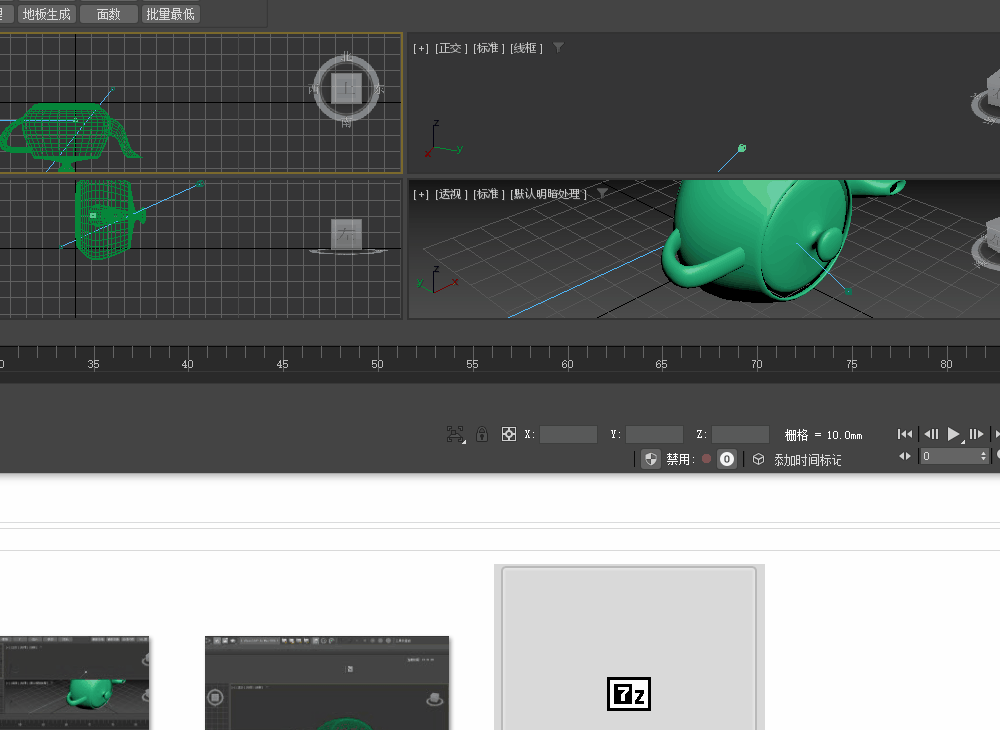Open the [透视] view type menu
Image resolution: width=1000 pixels, height=730 pixels.
pos(451,194)
